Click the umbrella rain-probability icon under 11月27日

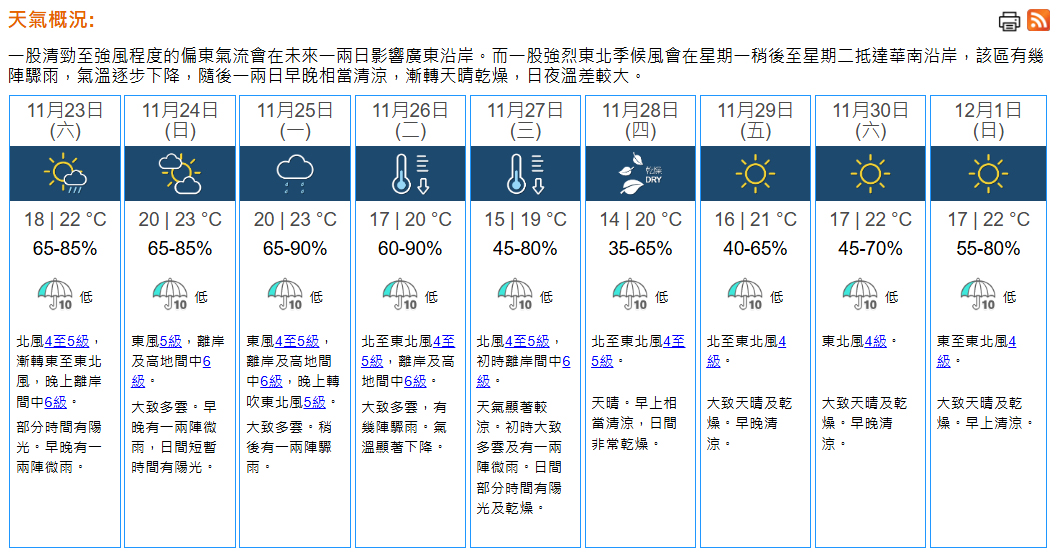(515, 295)
